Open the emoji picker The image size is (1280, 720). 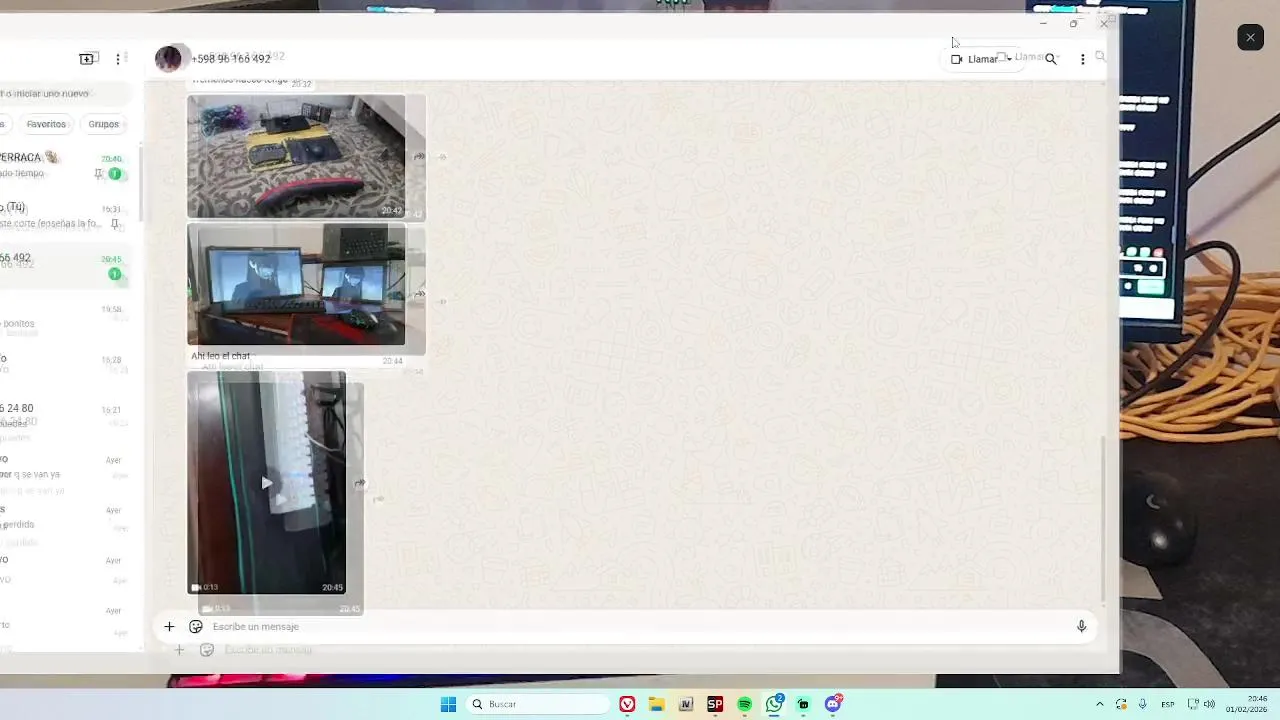pos(196,626)
